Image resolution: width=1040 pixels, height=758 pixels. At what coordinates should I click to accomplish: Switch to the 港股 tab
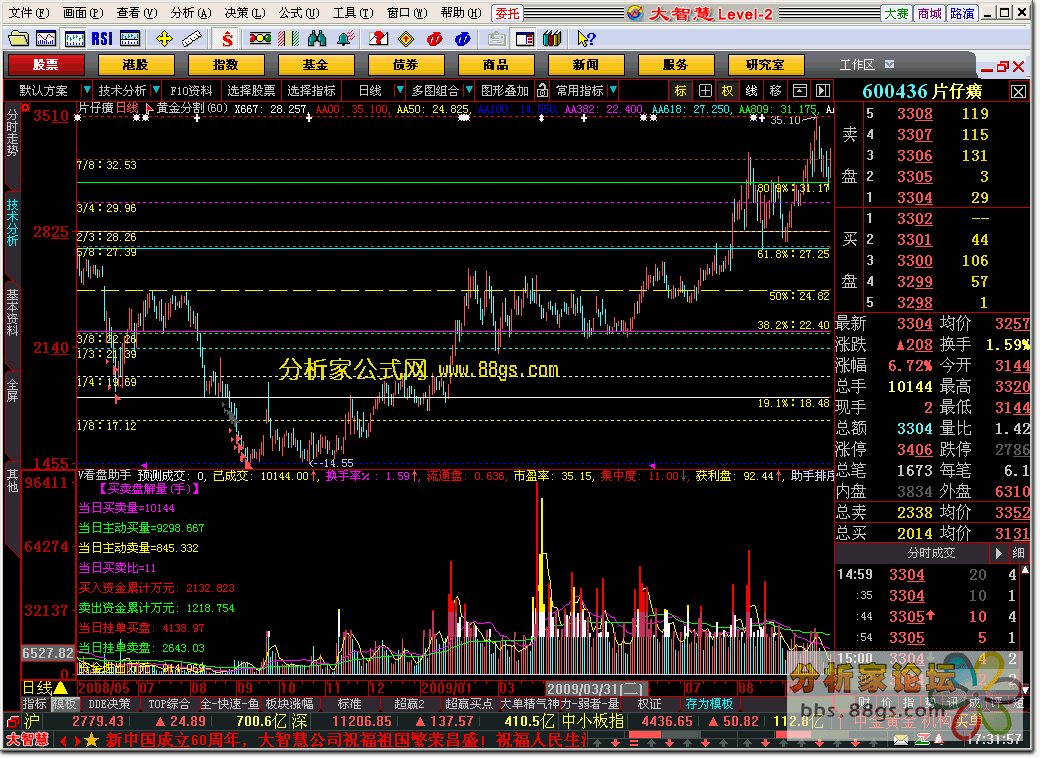[136, 65]
